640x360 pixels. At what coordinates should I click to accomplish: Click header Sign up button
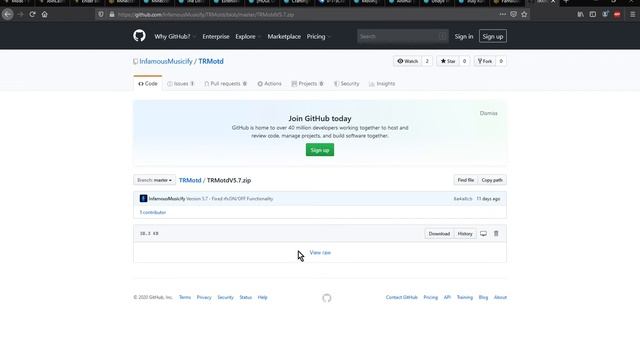(x=493, y=36)
